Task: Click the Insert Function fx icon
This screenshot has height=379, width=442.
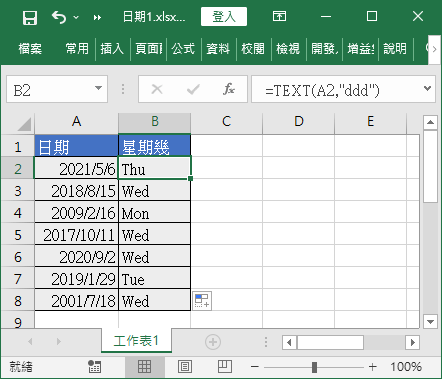Action: point(229,89)
